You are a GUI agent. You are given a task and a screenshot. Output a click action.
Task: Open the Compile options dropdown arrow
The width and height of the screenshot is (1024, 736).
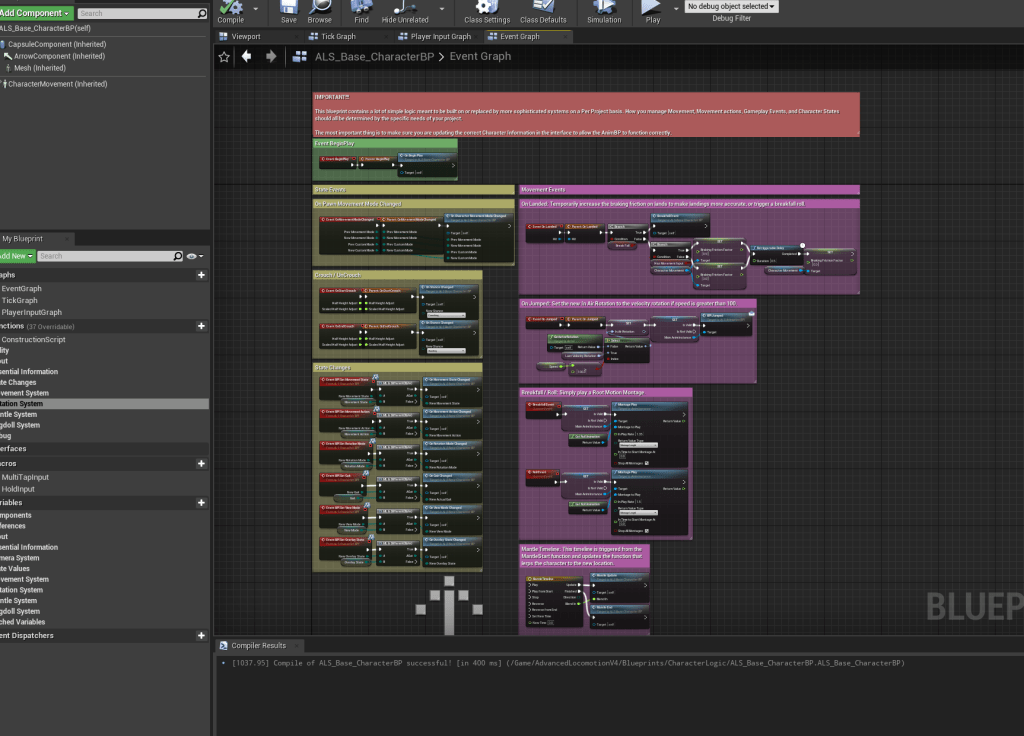(x=256, y=8)
